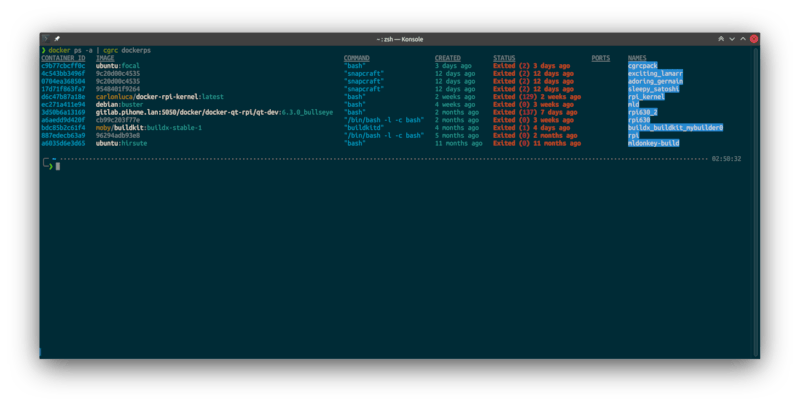Click the Konsole title bar text
This screenshot has height=406, width=800.
coord(399,39)
